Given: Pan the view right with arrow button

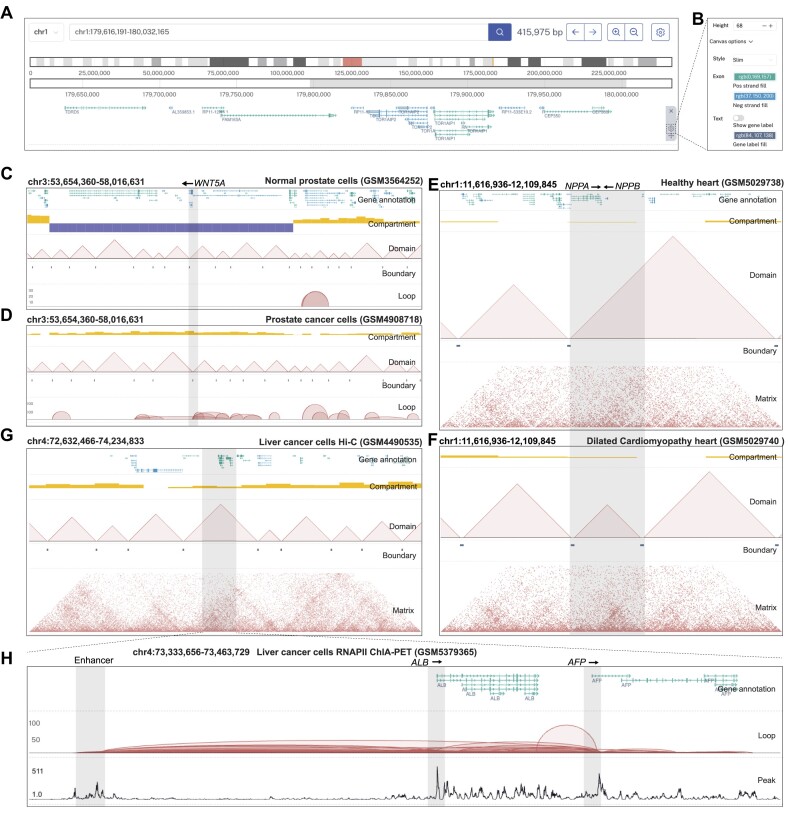Looking at the screenshot, I should pyautogui.click(x=593, y=32).
